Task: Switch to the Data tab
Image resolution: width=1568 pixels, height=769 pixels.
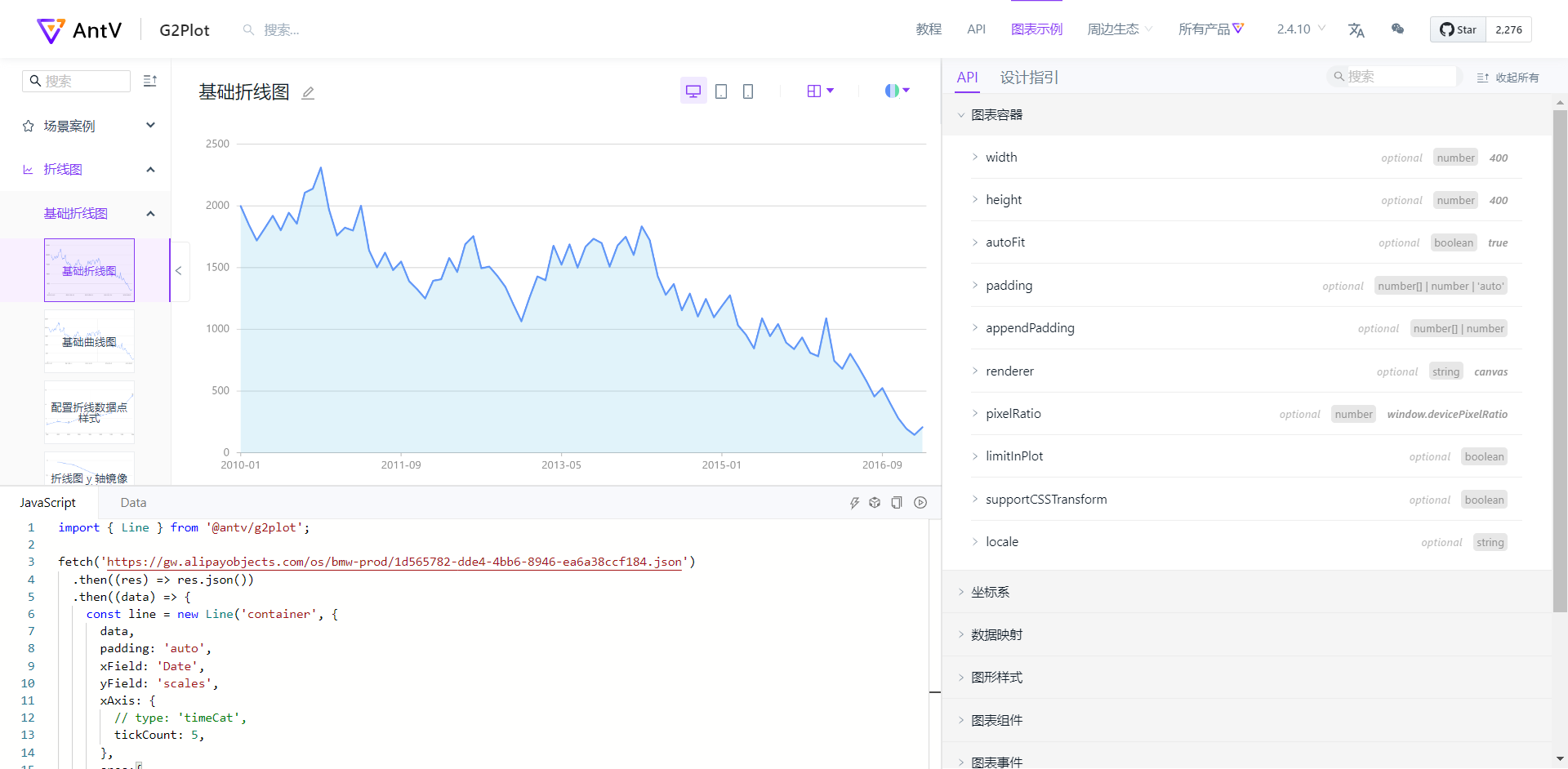Action: coord(133,502)
